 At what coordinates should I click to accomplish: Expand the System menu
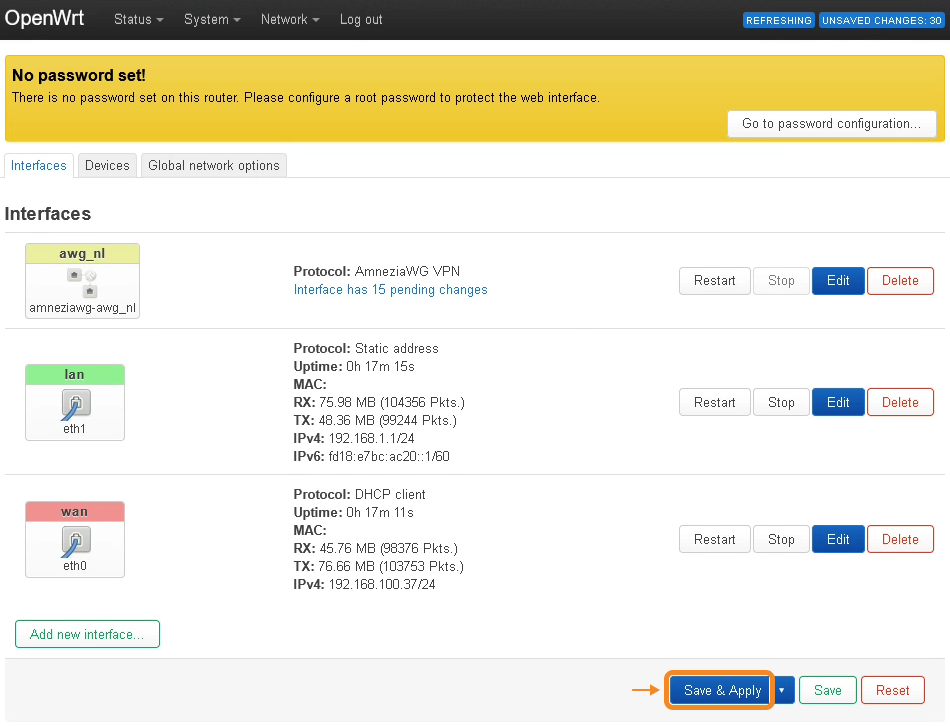212,20
